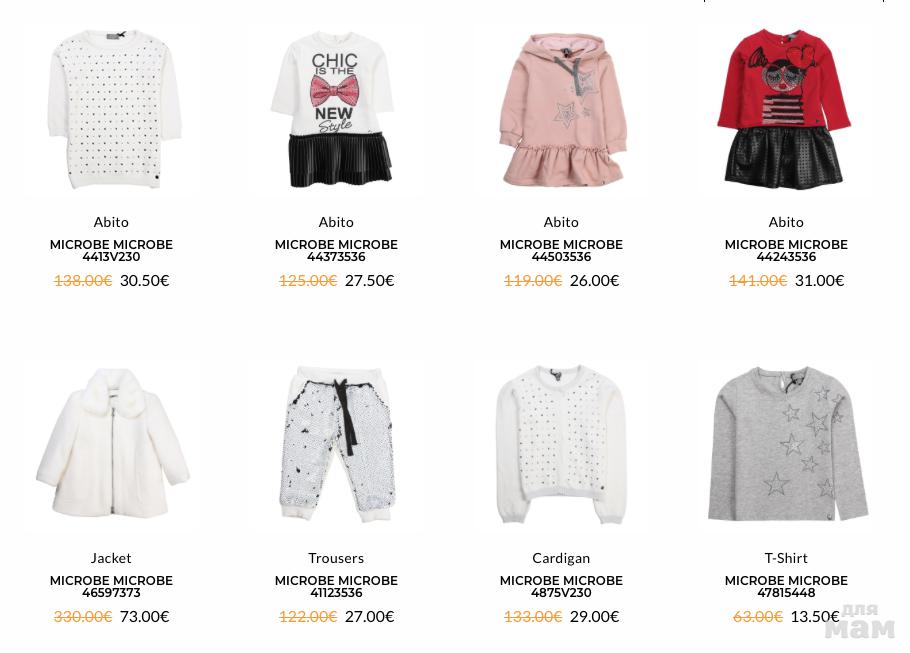This screenshot has height=653, width=910.
Task: Click the MICROBE MICROBE 4413V230 title
Action: pos(111,251)
